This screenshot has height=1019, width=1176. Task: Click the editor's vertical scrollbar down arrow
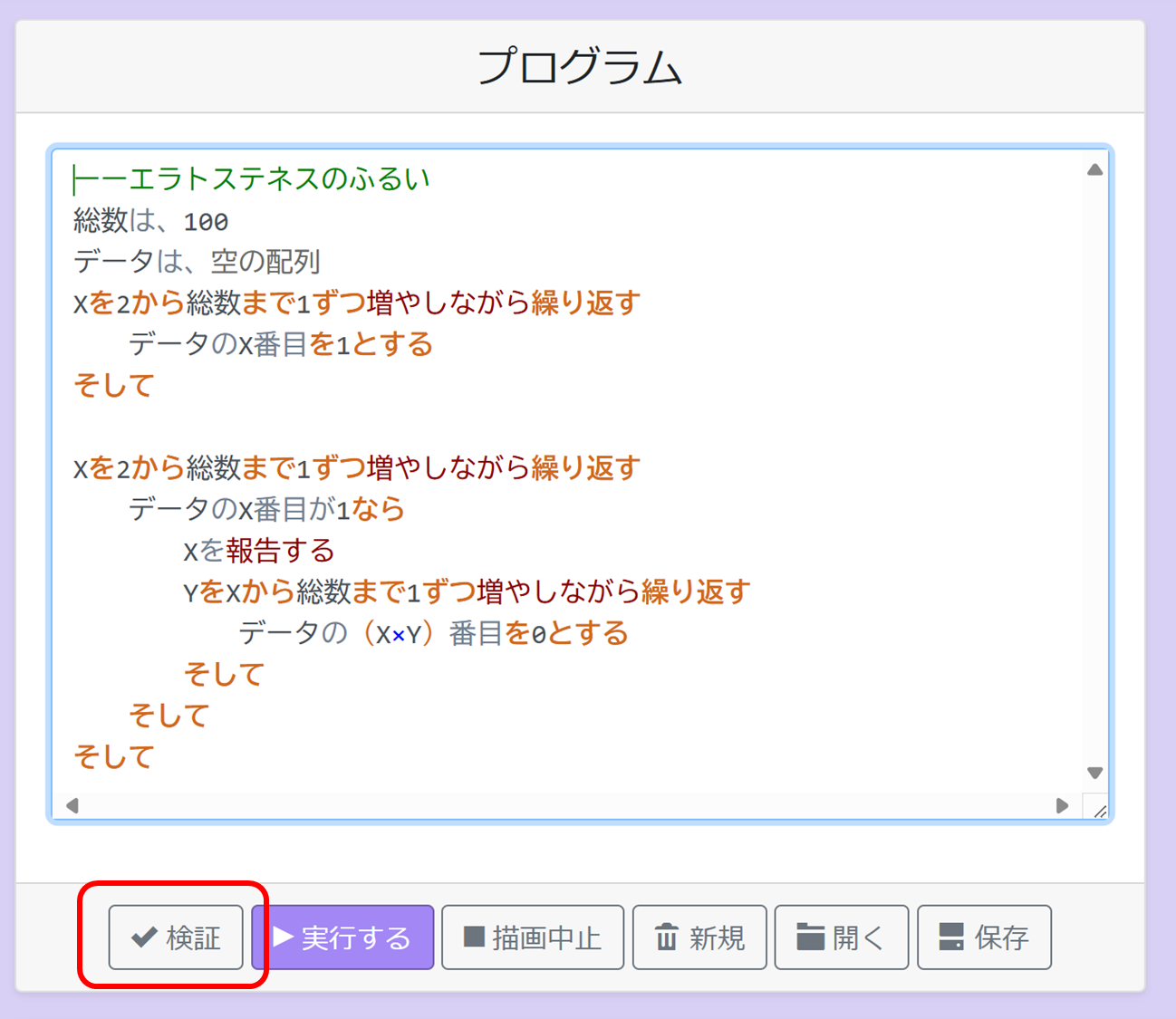1094,773
